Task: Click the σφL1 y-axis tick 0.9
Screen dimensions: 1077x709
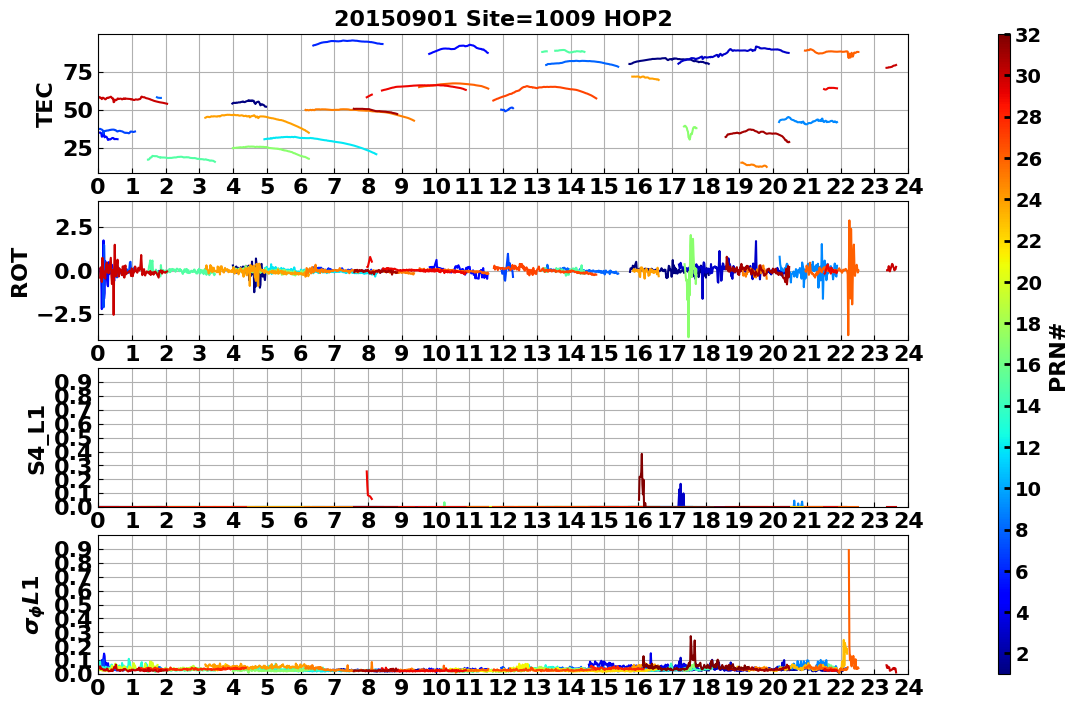Action: pos(73,549)
